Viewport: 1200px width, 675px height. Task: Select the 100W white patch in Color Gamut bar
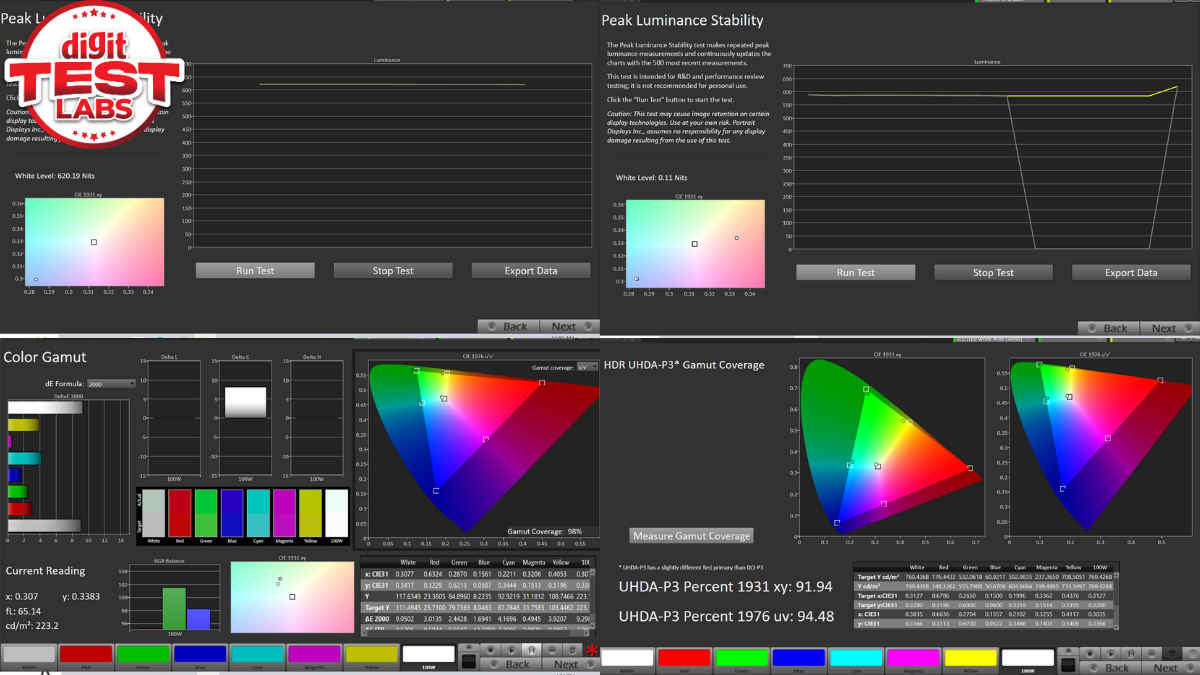click(x=428, y=654)
